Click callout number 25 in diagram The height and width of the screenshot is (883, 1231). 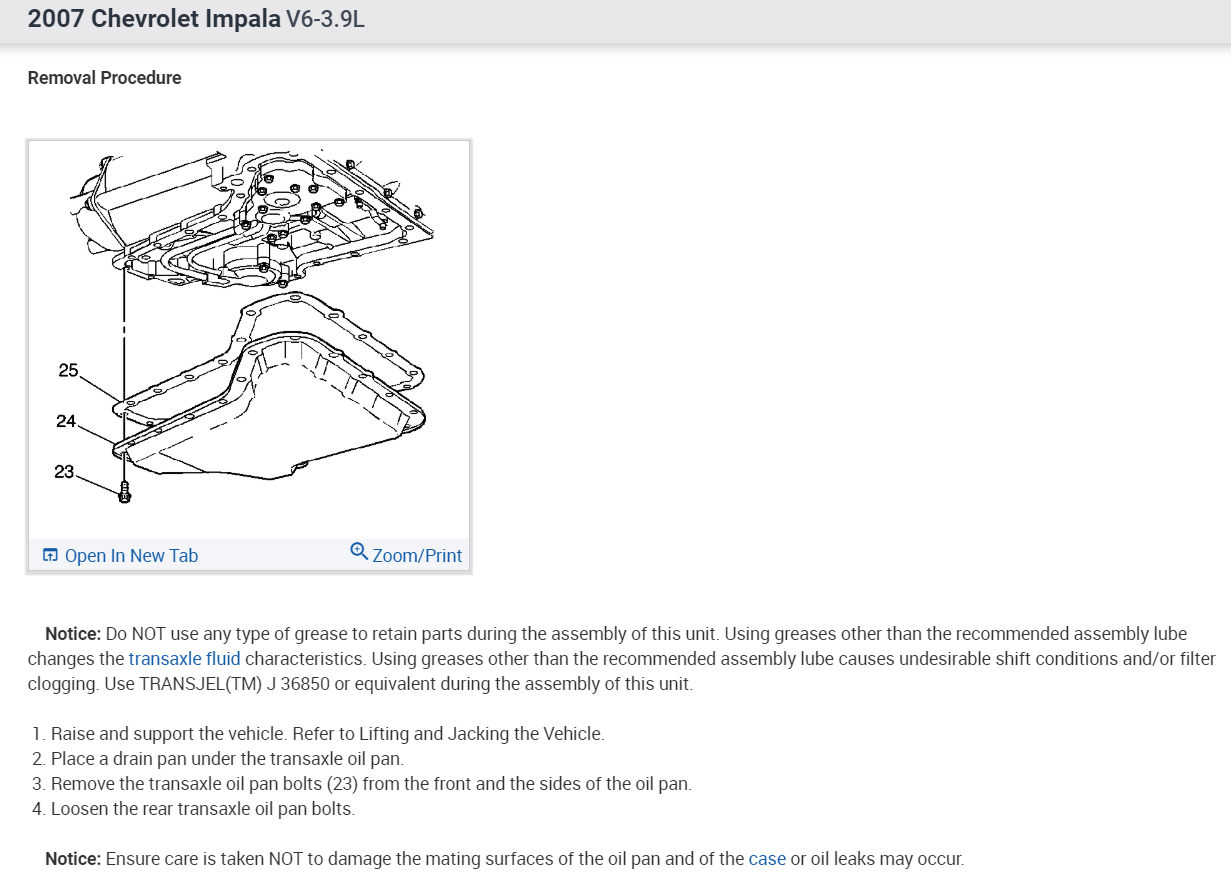pos(68,371)
